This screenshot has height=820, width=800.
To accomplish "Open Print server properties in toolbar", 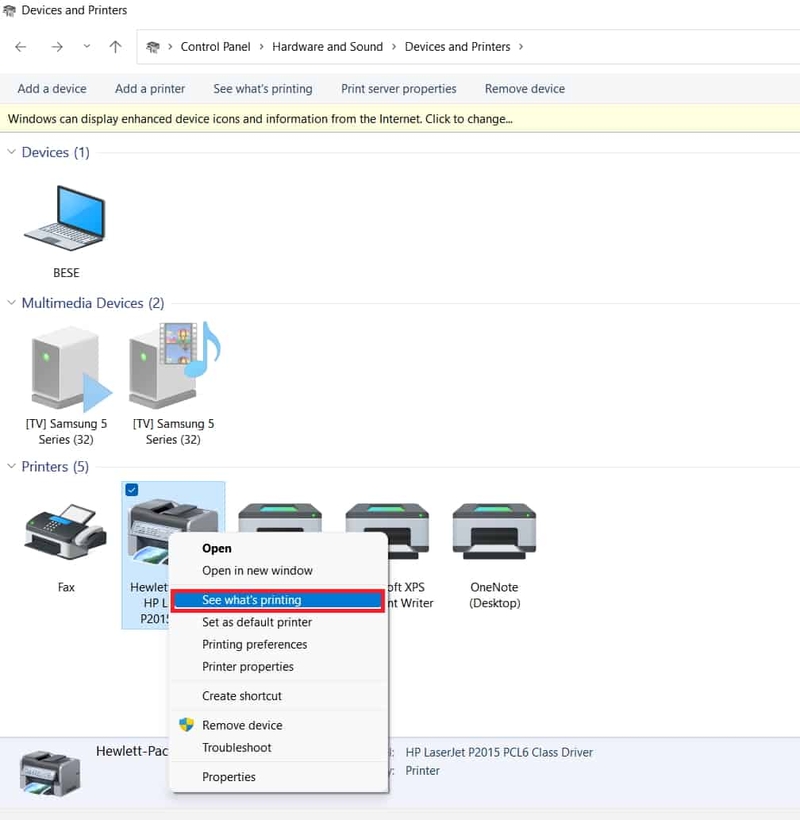I will pos(399,89).
